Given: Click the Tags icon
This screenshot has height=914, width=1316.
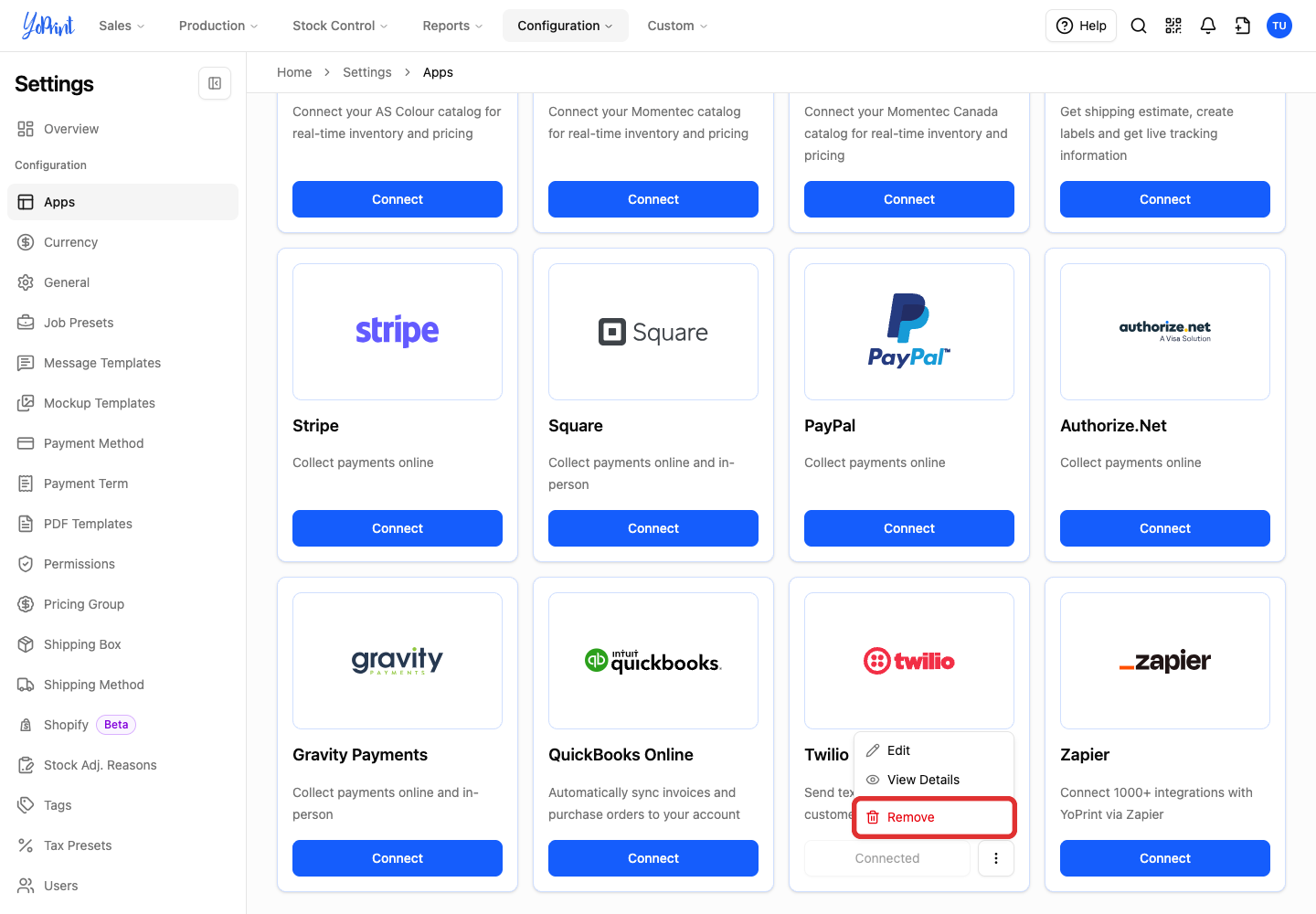Looking at the screenshot, I should pos(26,805).
